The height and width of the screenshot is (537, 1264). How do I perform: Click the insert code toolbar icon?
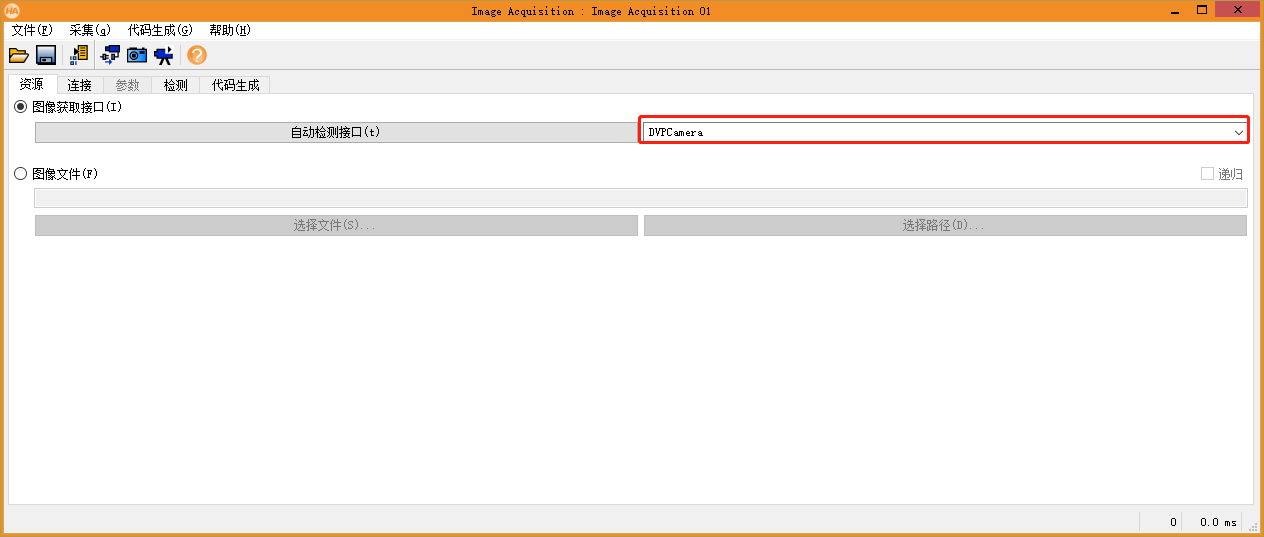click(x=80, y=55)
